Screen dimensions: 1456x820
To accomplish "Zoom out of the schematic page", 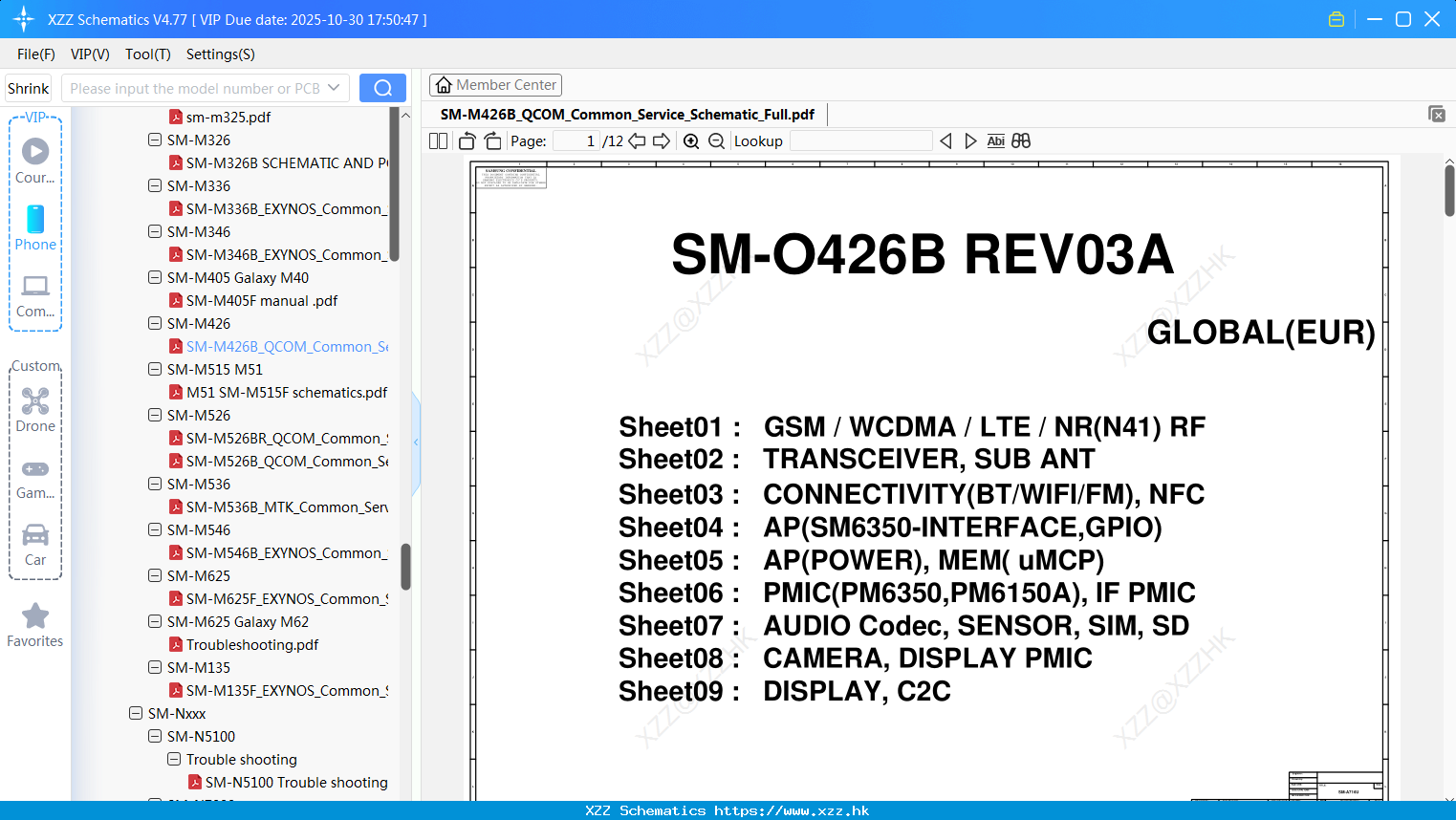I will (716, 141).
